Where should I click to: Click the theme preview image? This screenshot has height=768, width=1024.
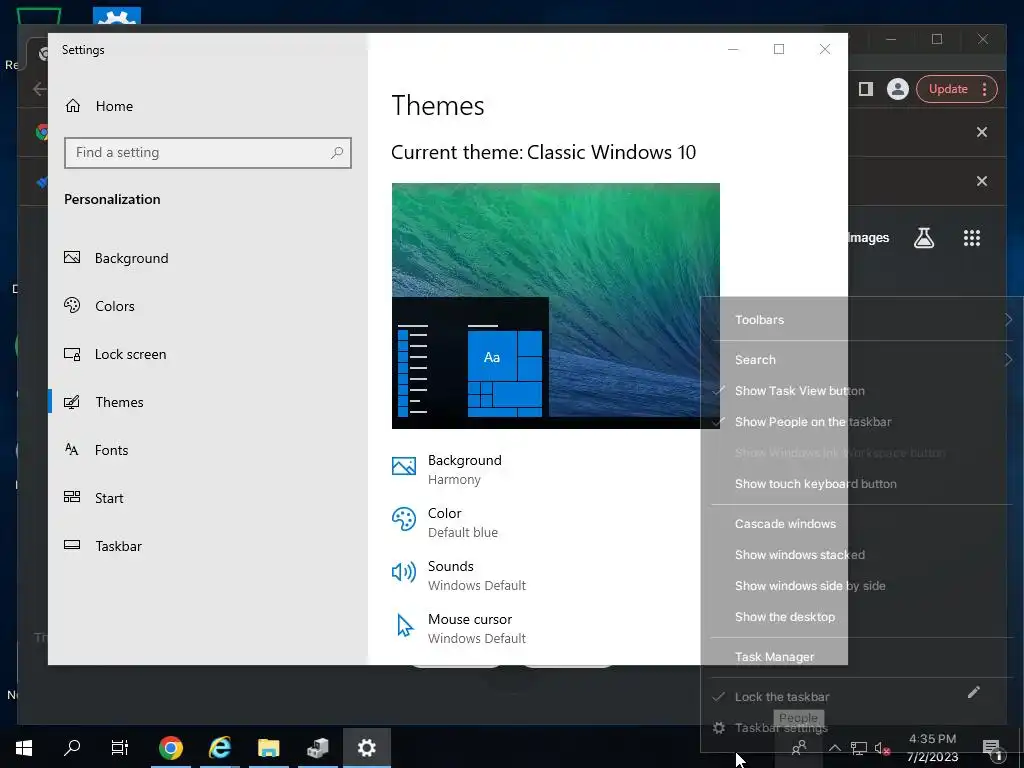pyautogui.click(x=556, y=306)
